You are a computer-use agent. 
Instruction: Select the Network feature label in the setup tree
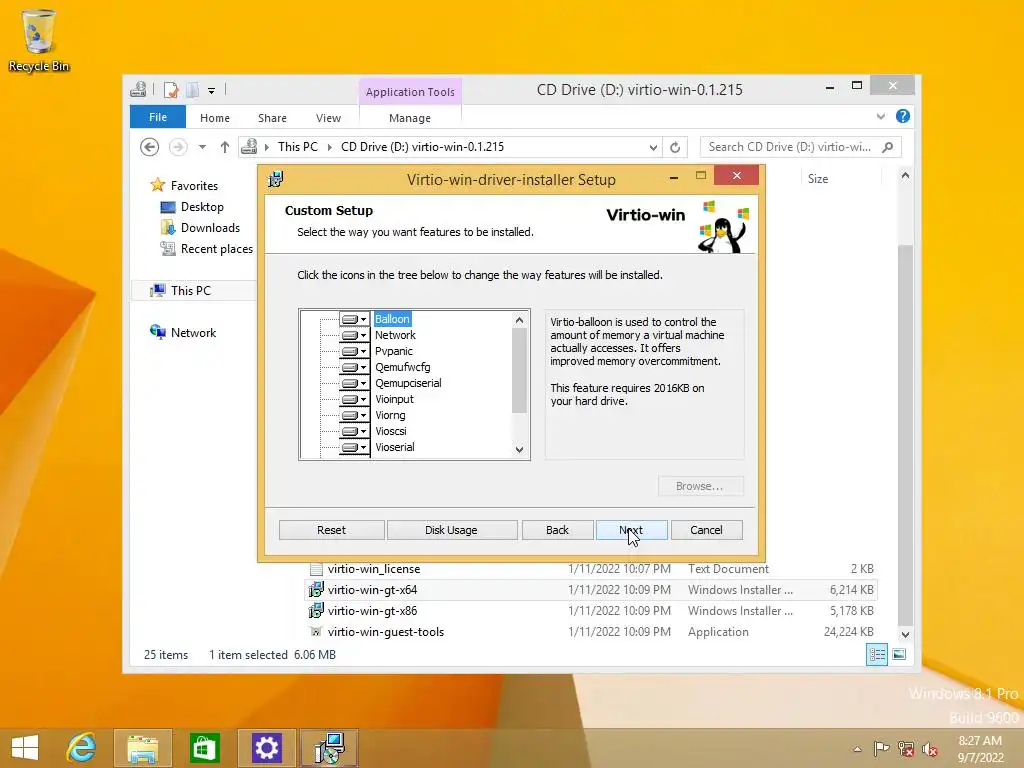point(395,335)
